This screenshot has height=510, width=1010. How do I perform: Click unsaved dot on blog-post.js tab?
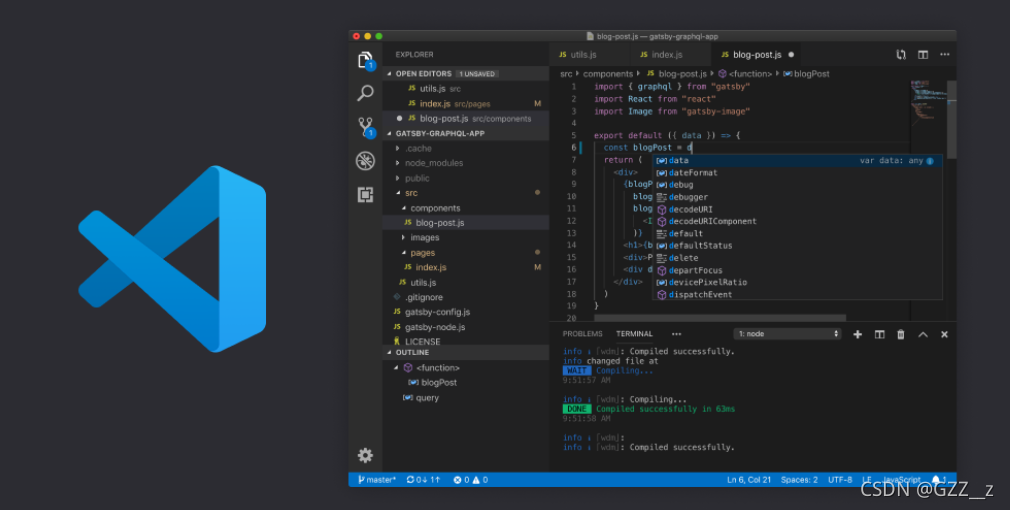pyautogui.click(x=791, y=55)
